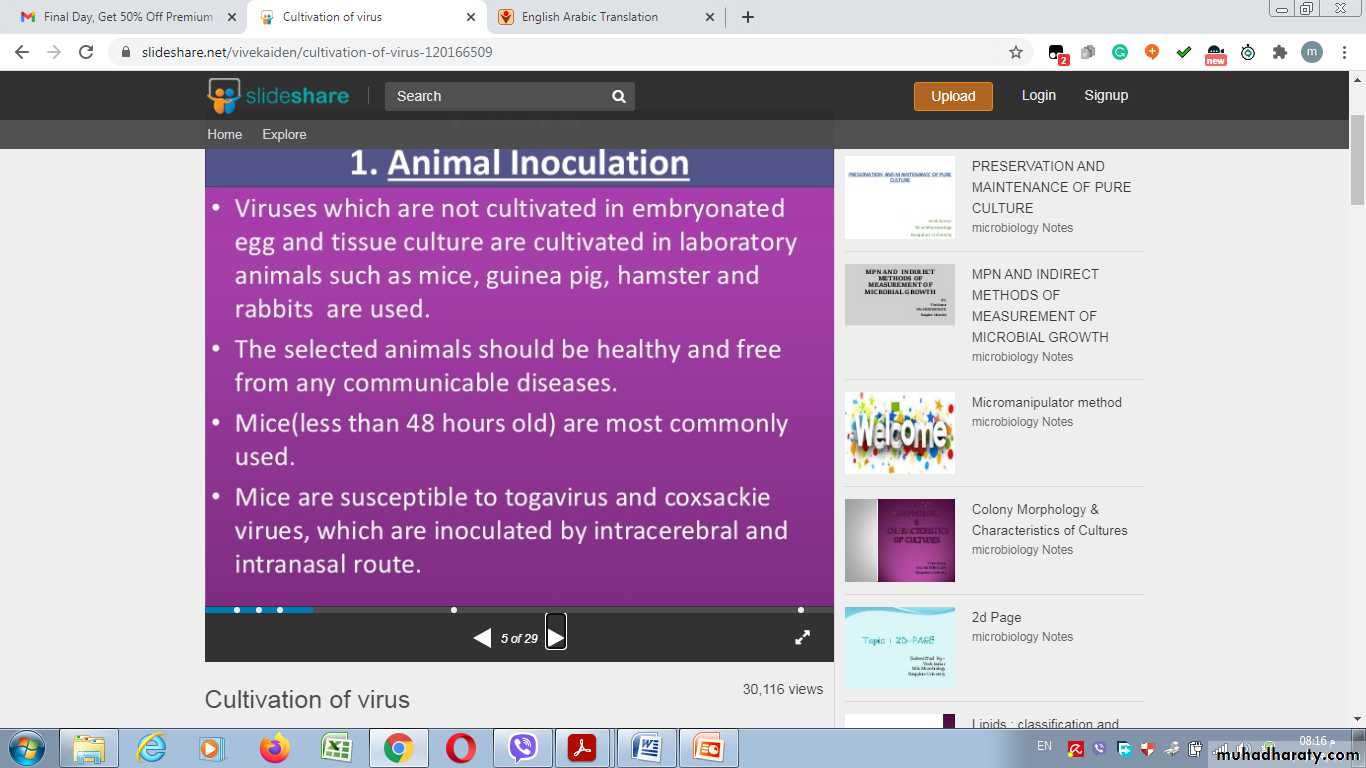Click the SlideShare logo

pyautogui.click(x=278, y=96)
